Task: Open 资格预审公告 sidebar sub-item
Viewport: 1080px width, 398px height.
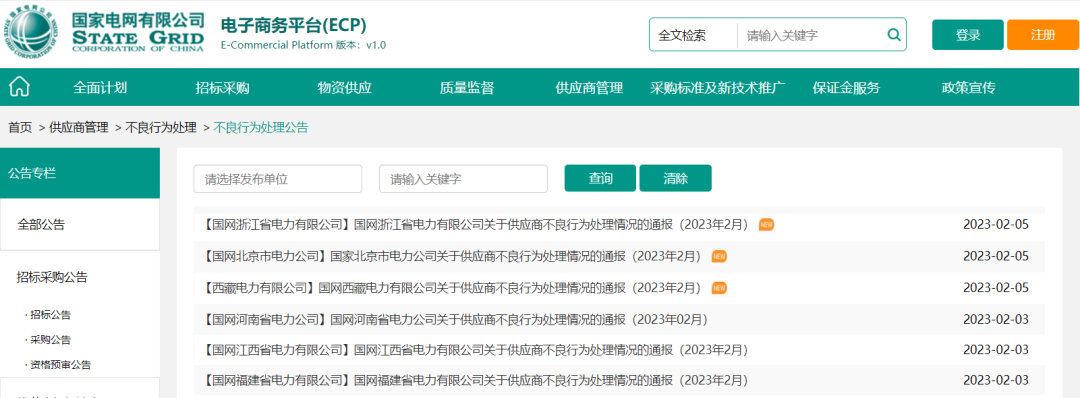Action: pos(61,364)
